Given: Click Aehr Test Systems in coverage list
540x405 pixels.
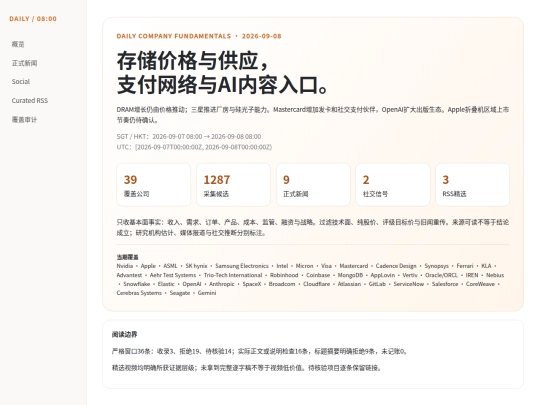Looking at the screenshot, I should 173,275.
